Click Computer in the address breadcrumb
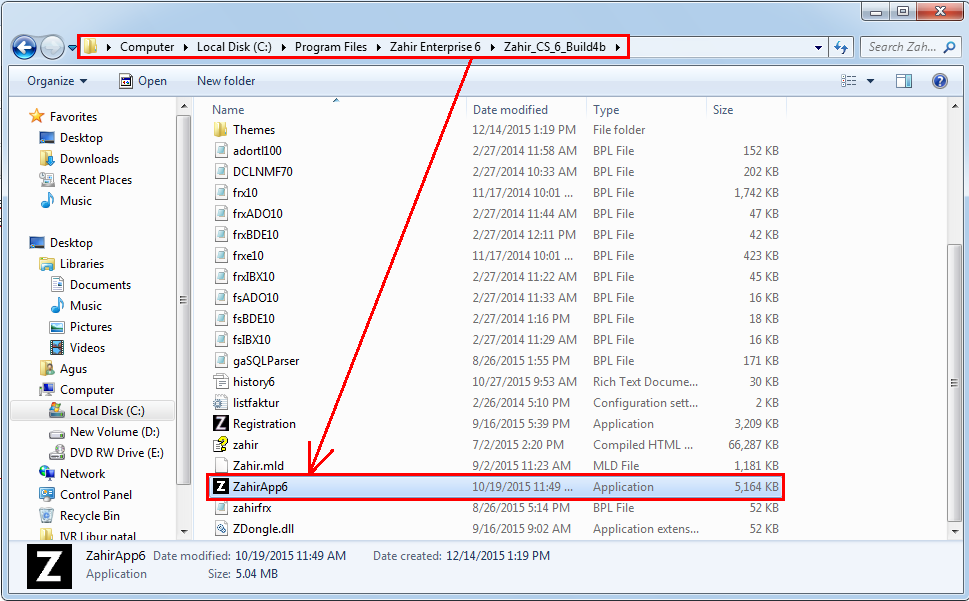969x601 pixels. (x=147, y=47)
